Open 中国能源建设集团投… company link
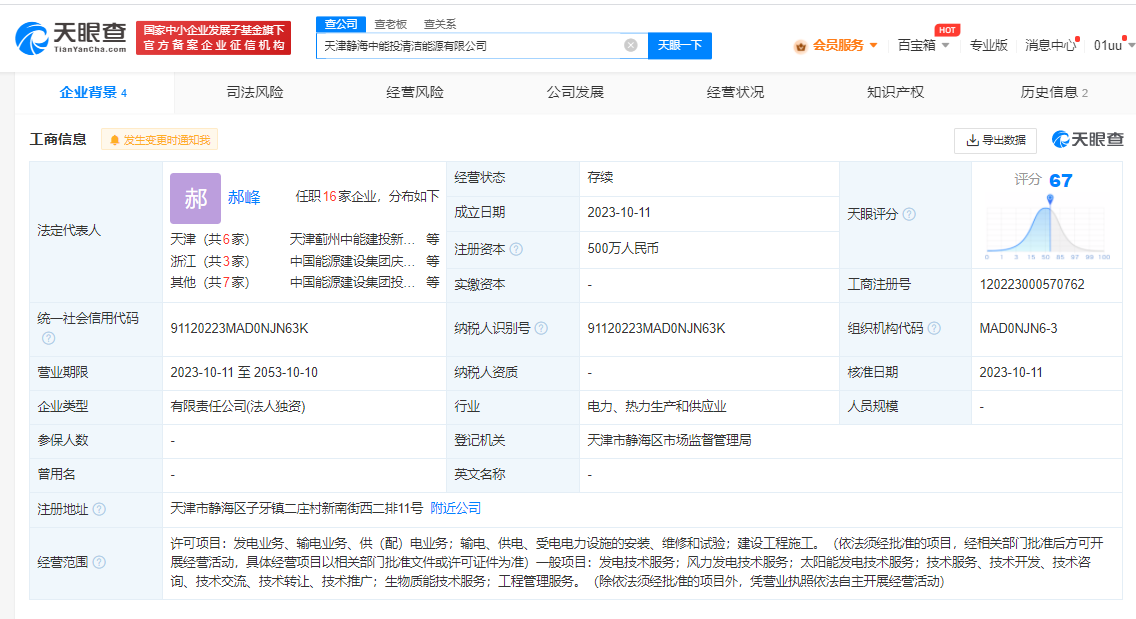The height and width of the screenshot is (619, 1136). click(x=353, y=283)
